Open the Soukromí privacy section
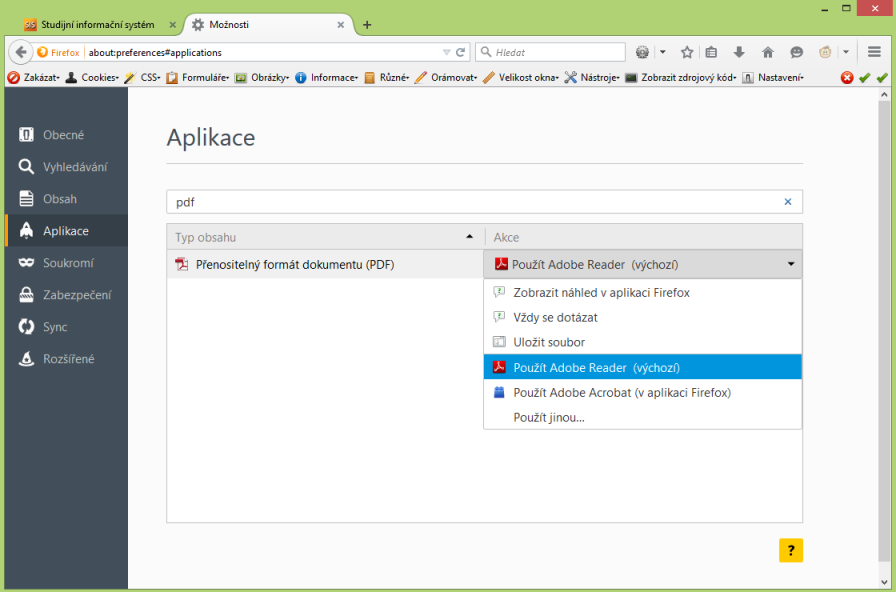896x592 pixels. (67, 263)
